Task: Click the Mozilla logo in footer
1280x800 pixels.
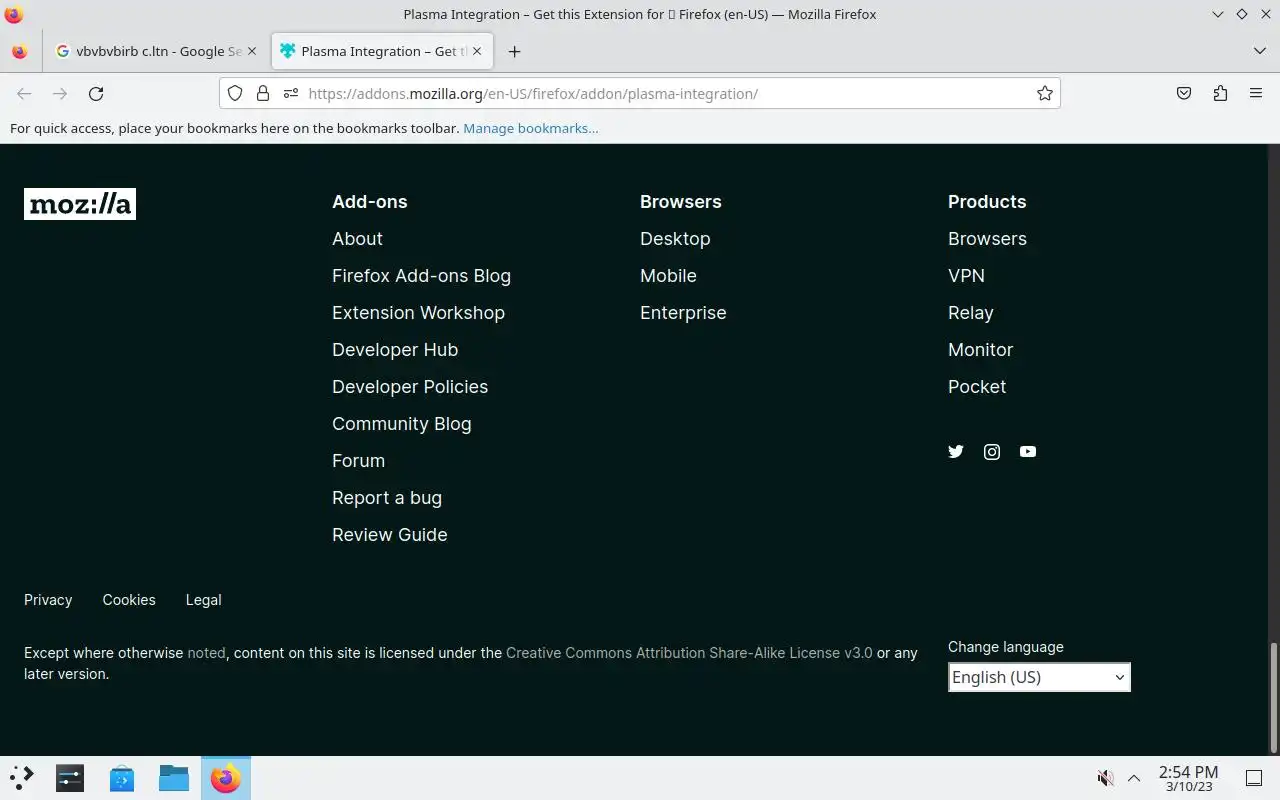Action: (x=80, y=204)
